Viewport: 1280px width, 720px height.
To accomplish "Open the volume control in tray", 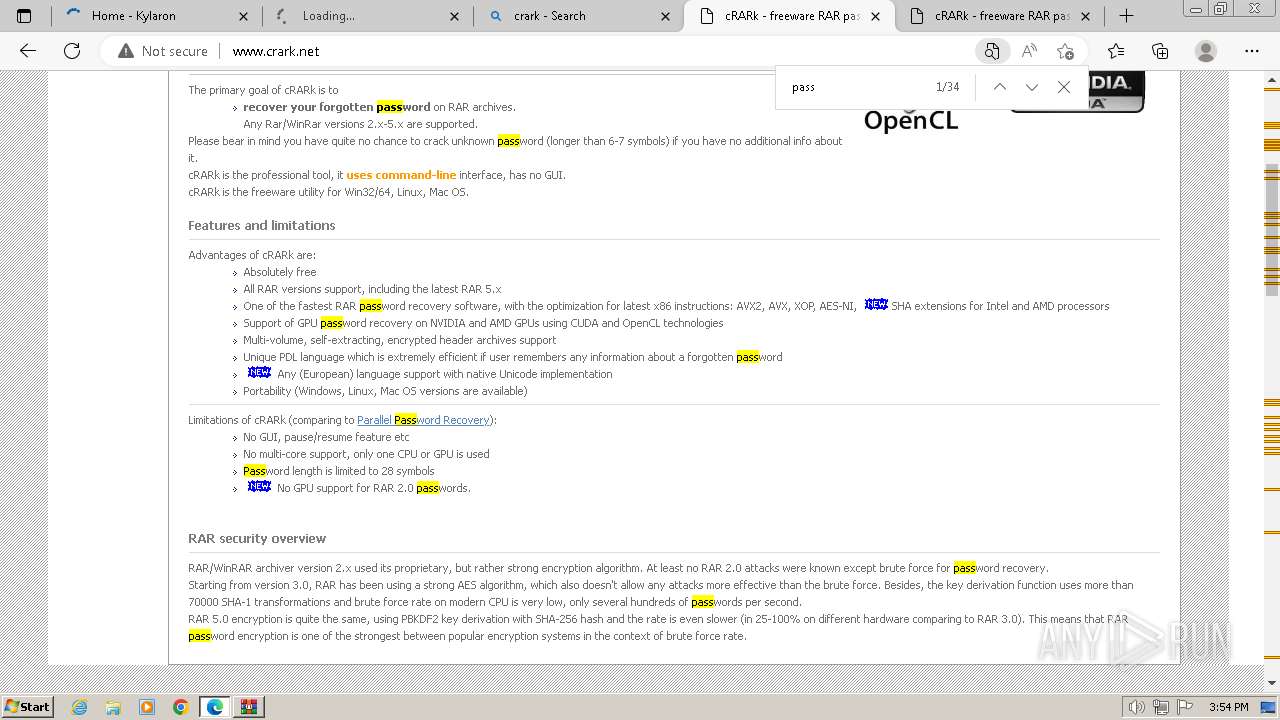I will pyautogui.click(x=1135, y=707).
